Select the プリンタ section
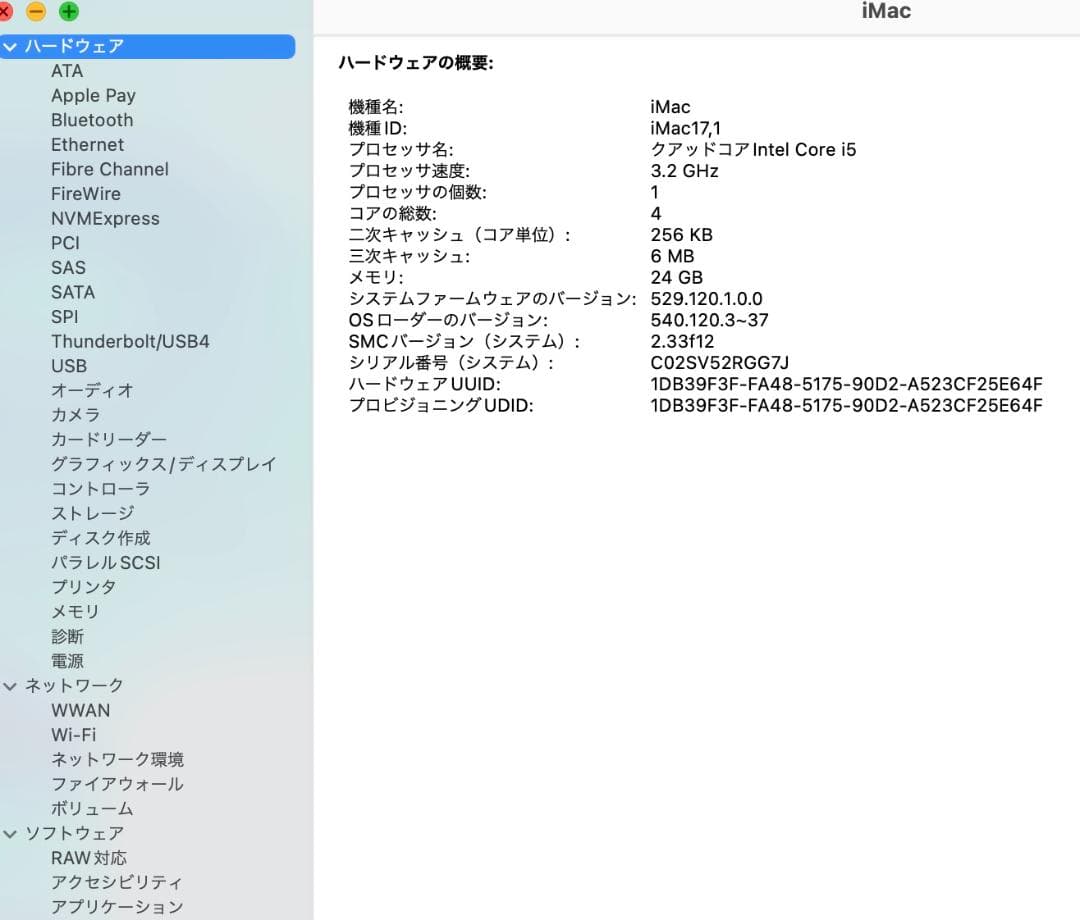1080x920 pixels. click(x=84, y=587)
